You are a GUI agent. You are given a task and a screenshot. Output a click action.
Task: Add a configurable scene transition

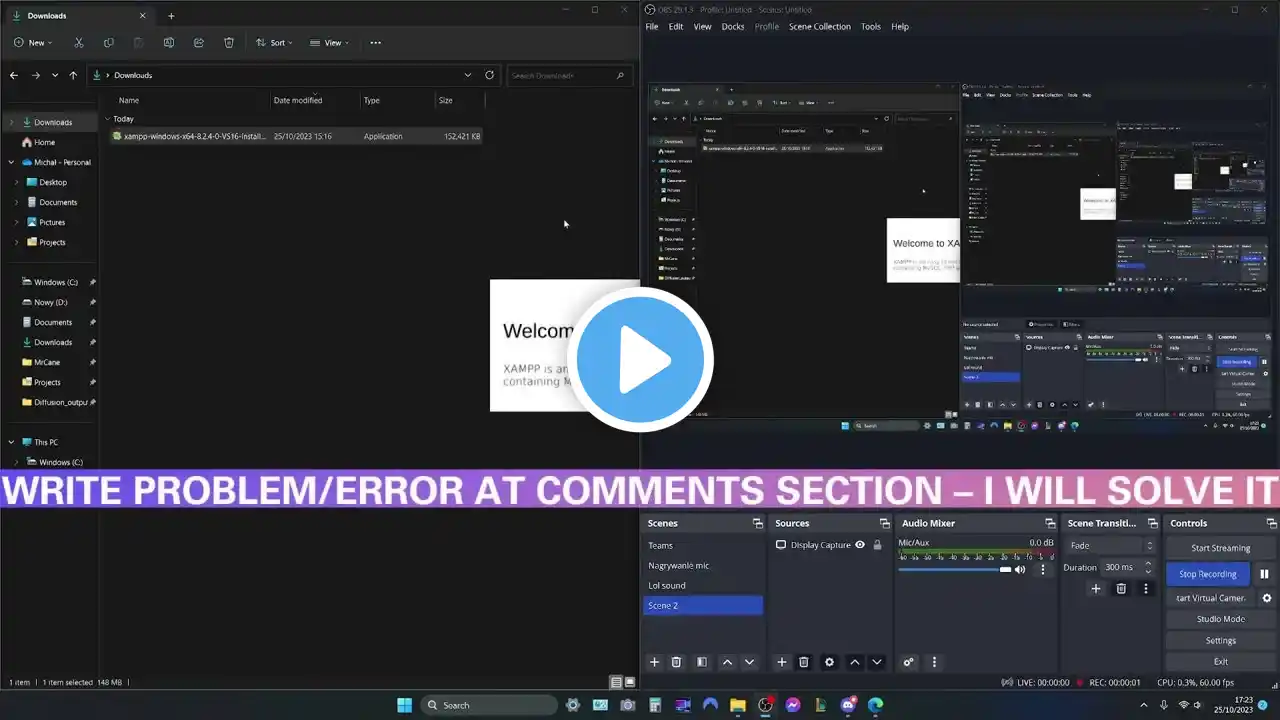tap(1096, 589)
